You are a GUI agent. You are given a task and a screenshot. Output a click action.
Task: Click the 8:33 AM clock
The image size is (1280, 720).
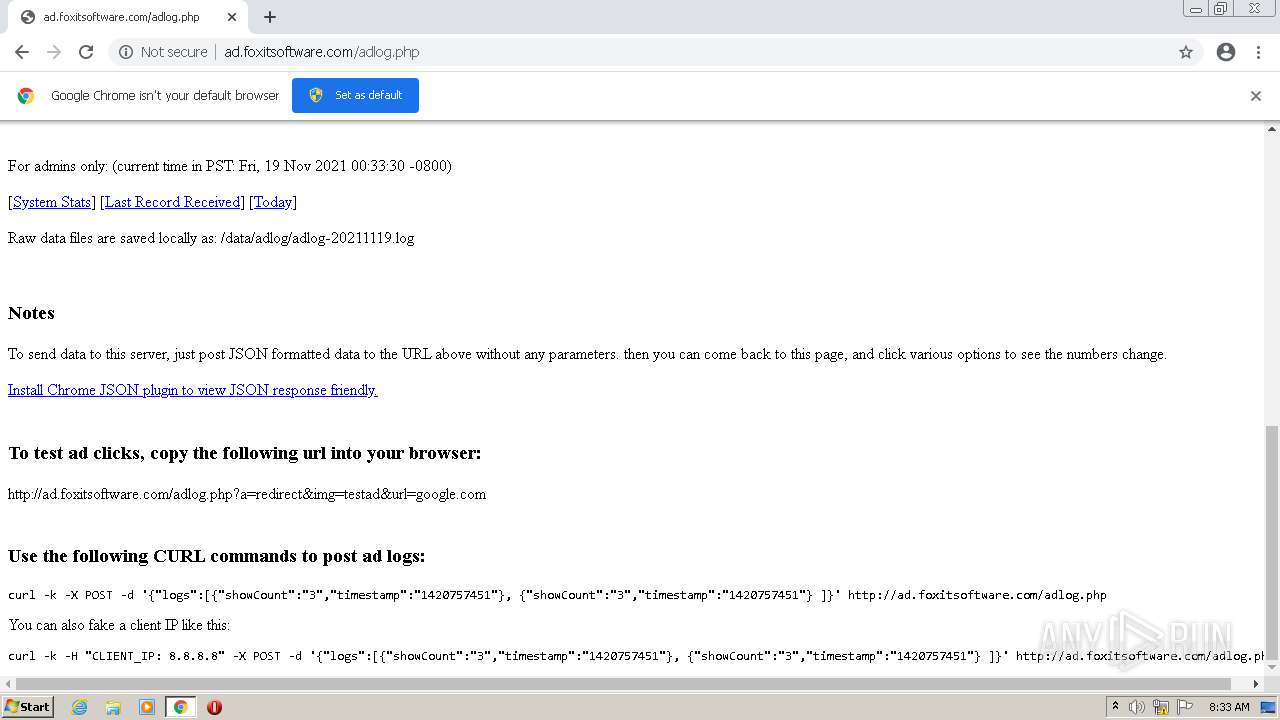pos(1229,707)
